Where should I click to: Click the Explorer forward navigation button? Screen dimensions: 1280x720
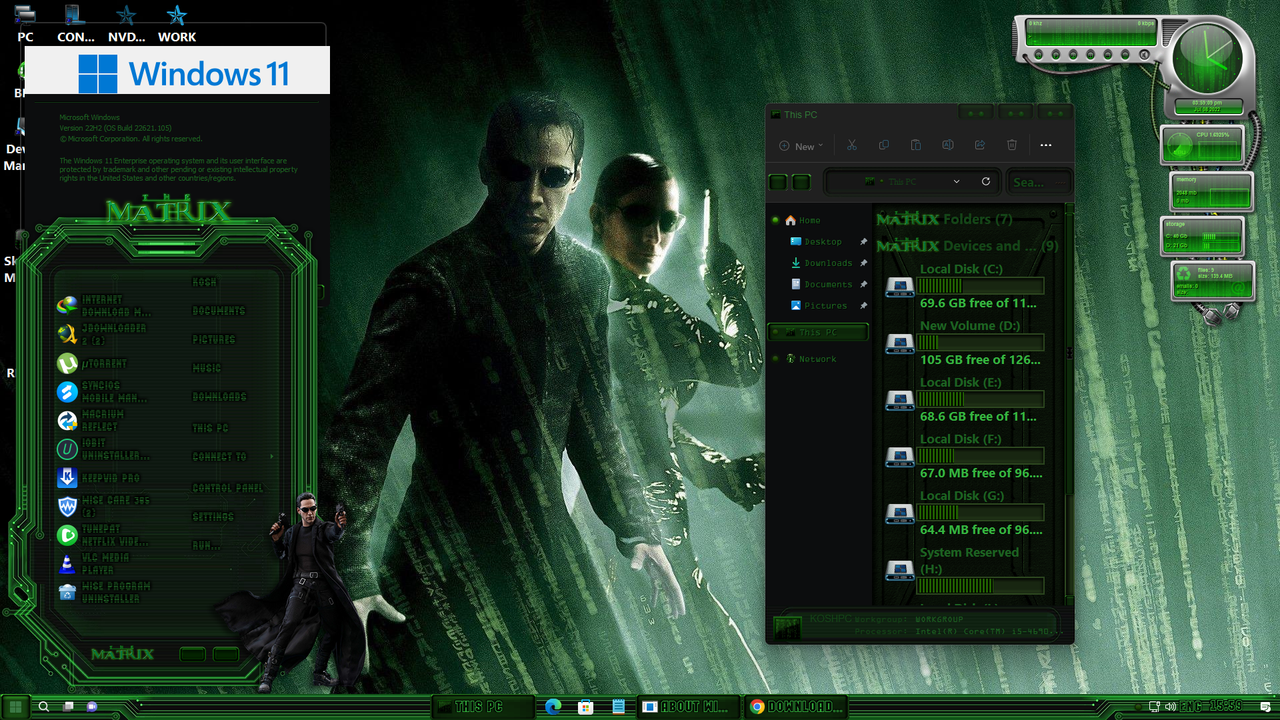[x=801, y=182]
